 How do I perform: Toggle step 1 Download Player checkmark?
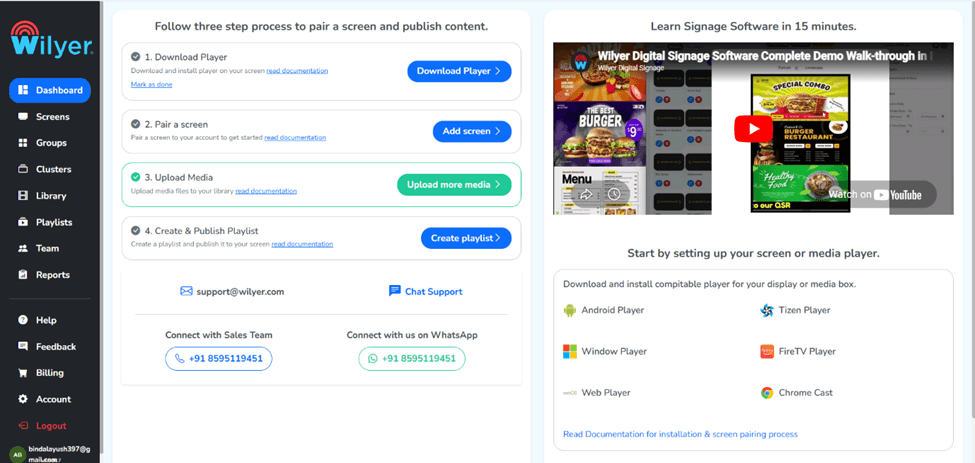pyautogui.click(x=135, y=57)
